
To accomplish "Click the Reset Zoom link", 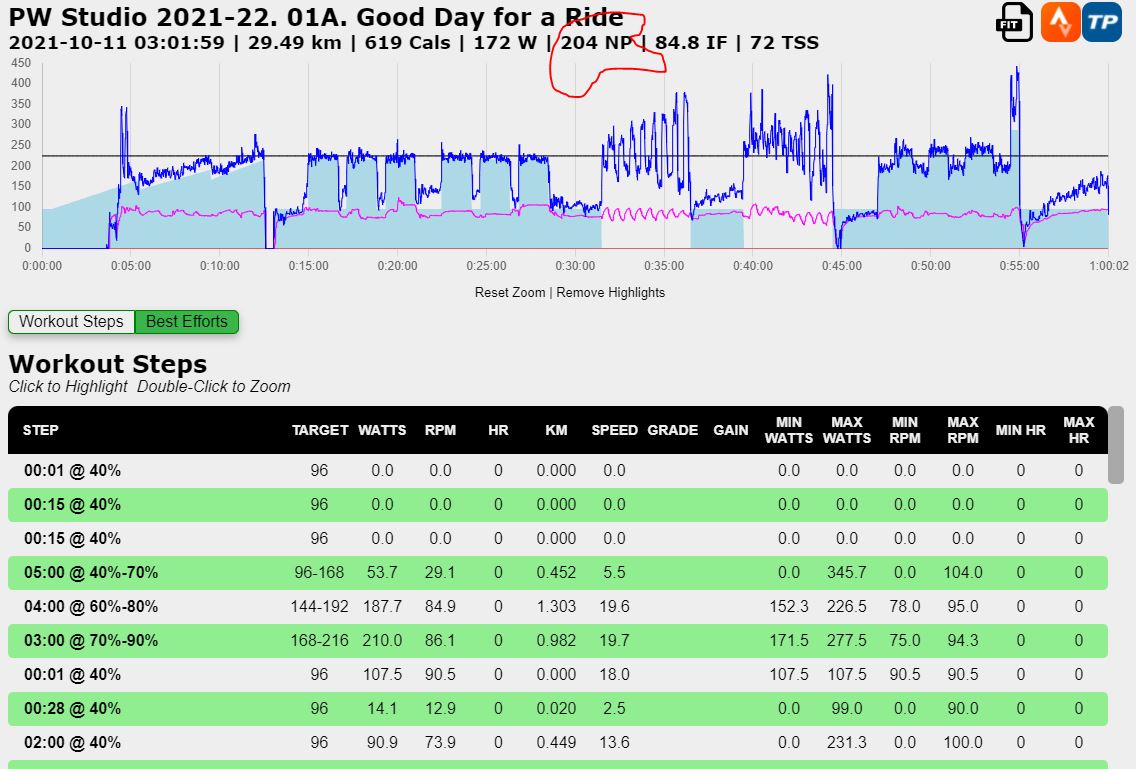I will coord(510,292).
